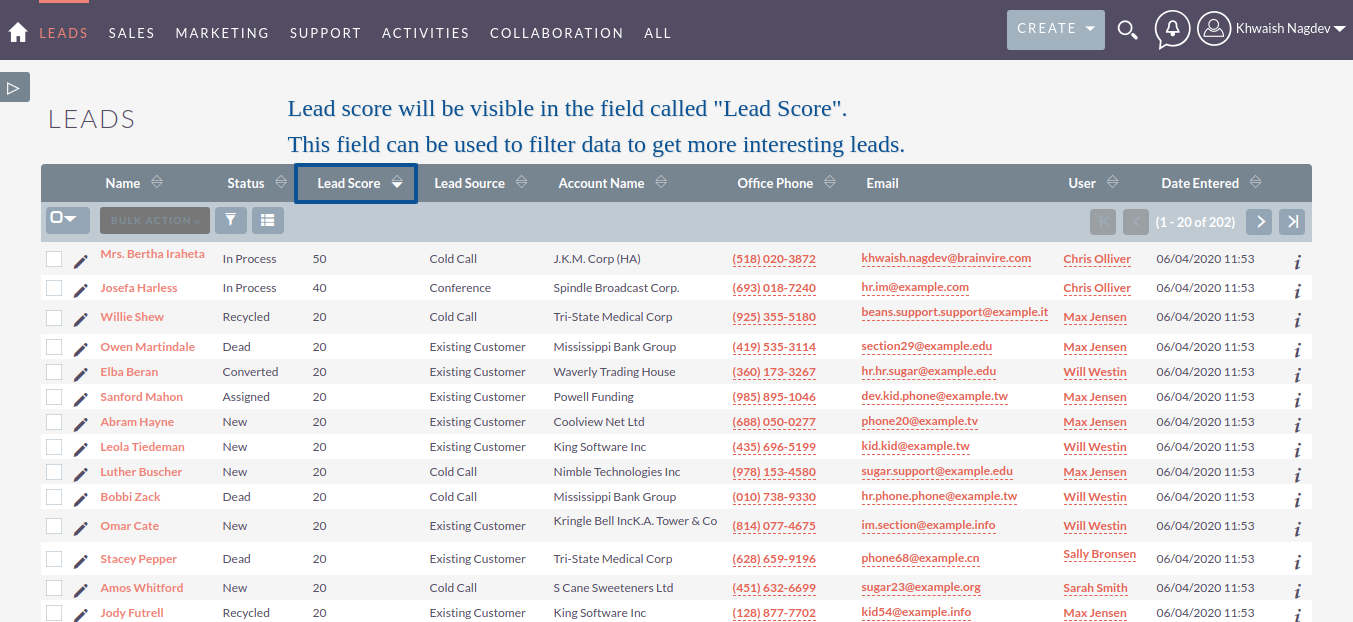Open user Sally Bronsen's profile link
This screenshot has width=1353, height=622.
[1100, 554]
